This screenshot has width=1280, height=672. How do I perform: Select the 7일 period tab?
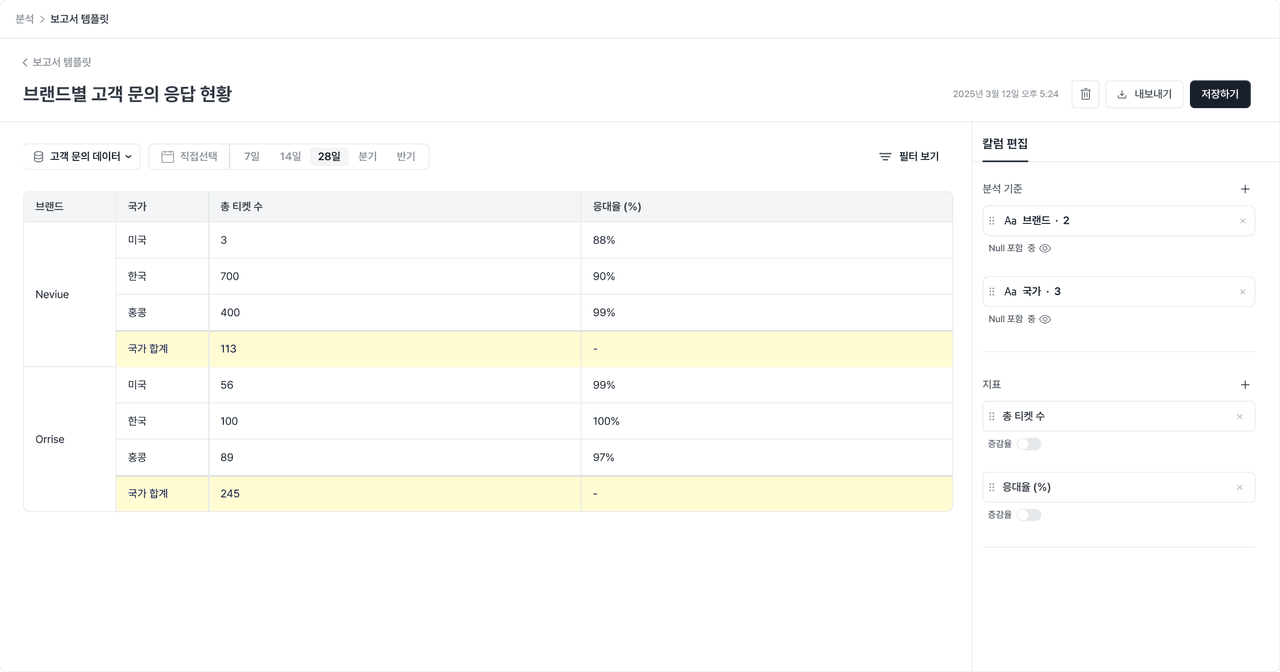point(252,157)
